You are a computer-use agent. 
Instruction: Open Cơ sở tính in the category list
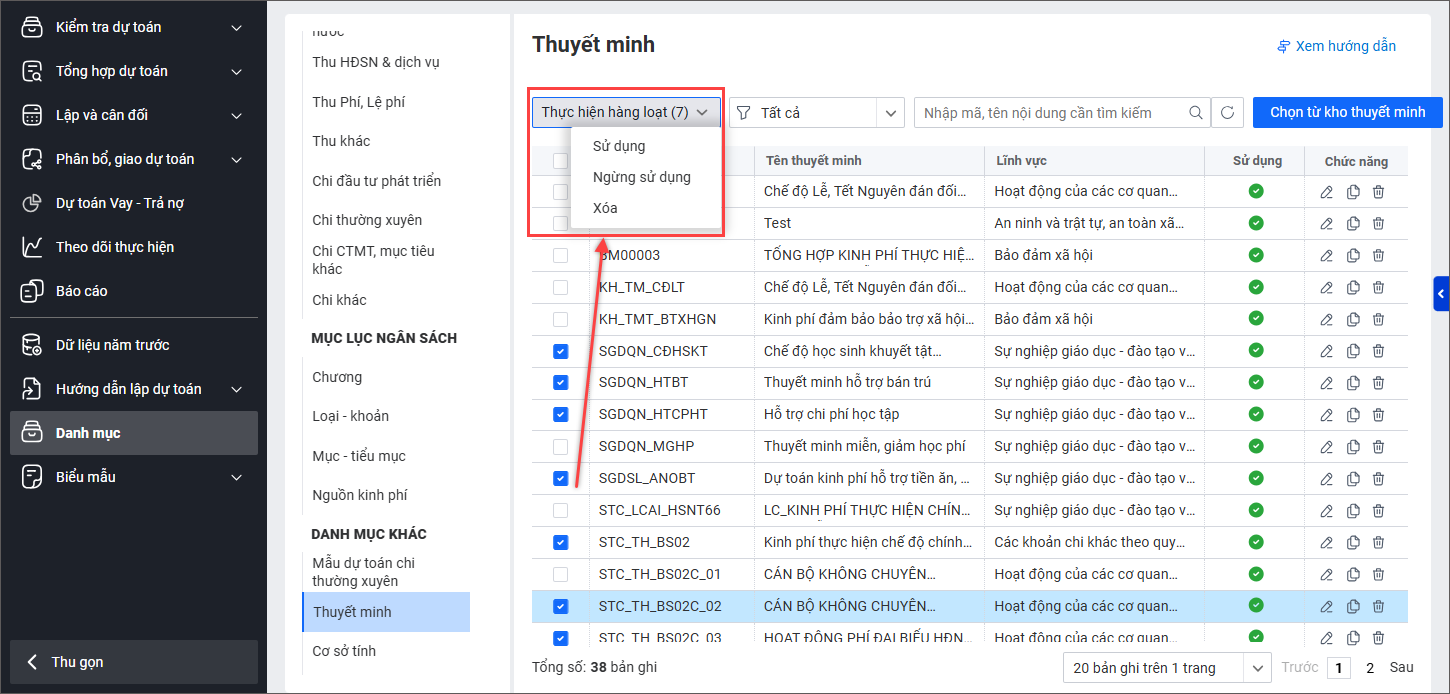344,651
